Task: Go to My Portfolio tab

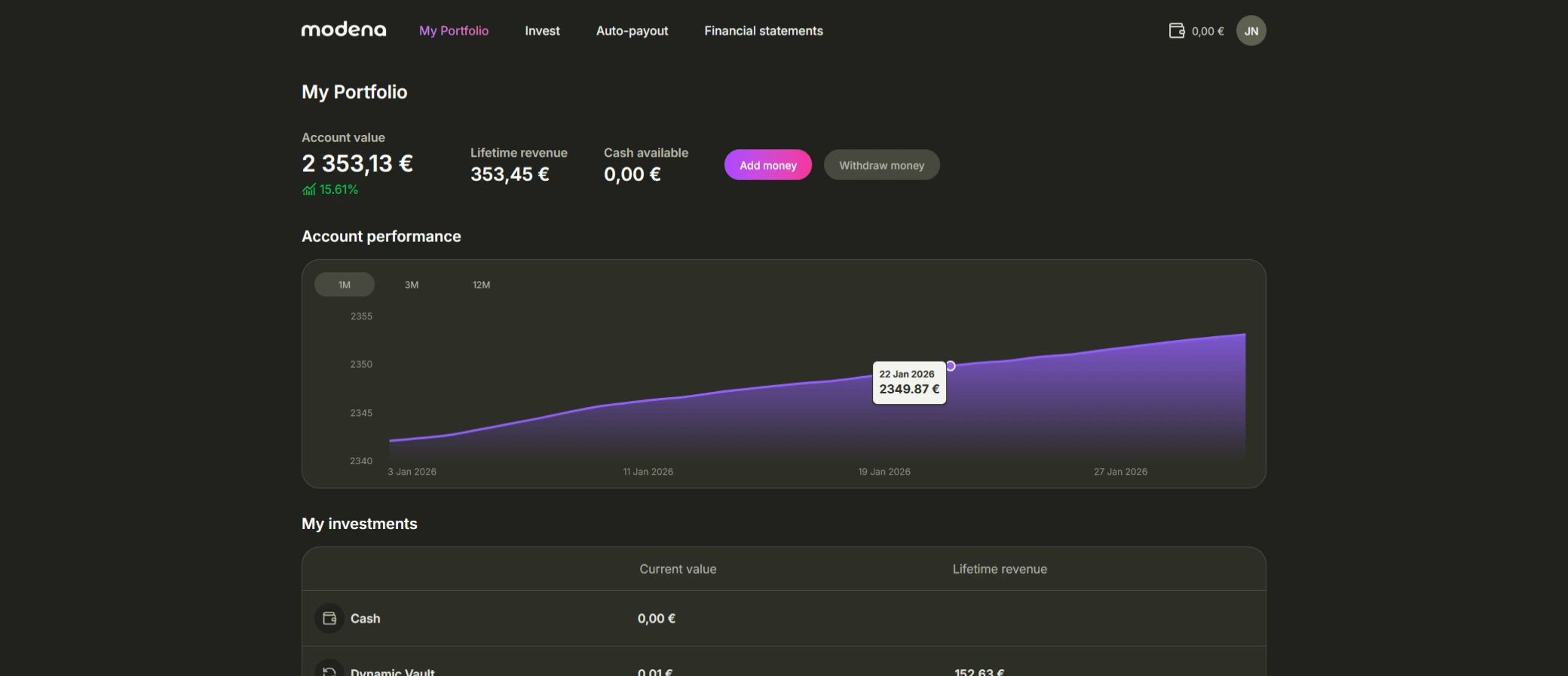Action: 454,31
